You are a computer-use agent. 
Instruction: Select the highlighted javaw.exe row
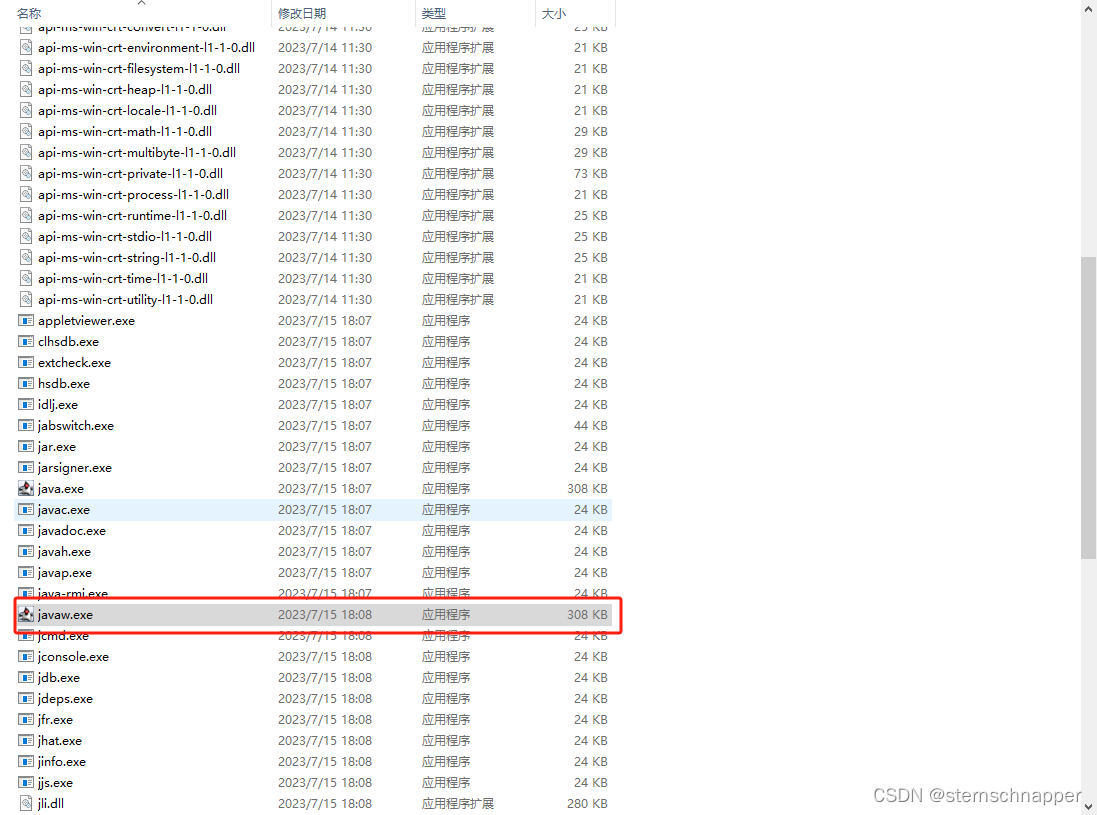(x=300, y=614)
